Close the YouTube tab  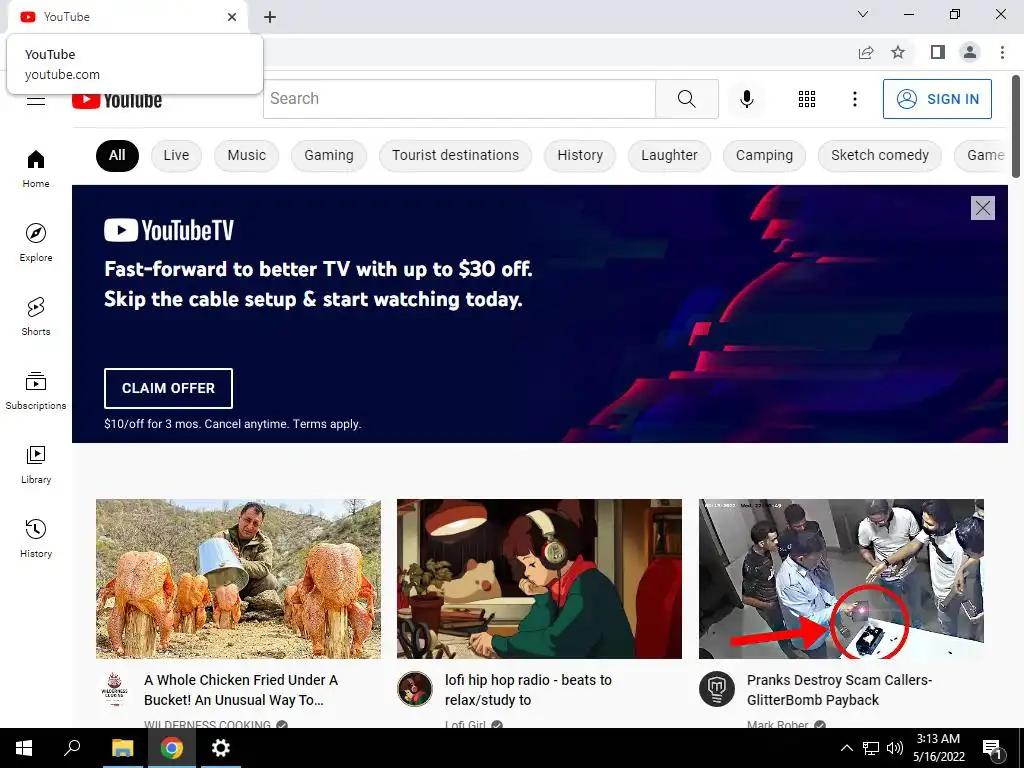tap(232, 17)
